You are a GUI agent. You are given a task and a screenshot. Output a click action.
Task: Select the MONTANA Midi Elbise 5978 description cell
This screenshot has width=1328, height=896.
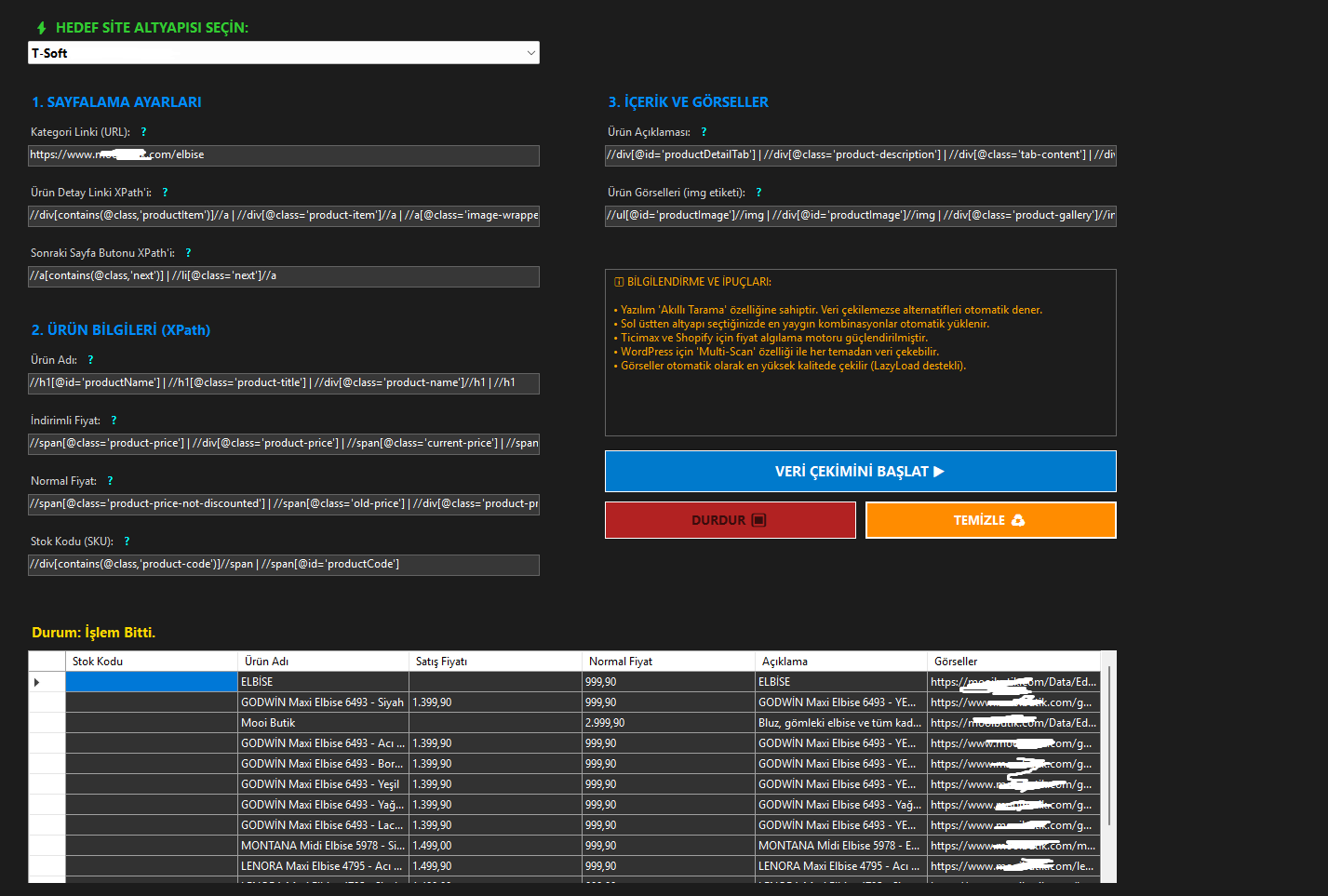pos(840,846)
